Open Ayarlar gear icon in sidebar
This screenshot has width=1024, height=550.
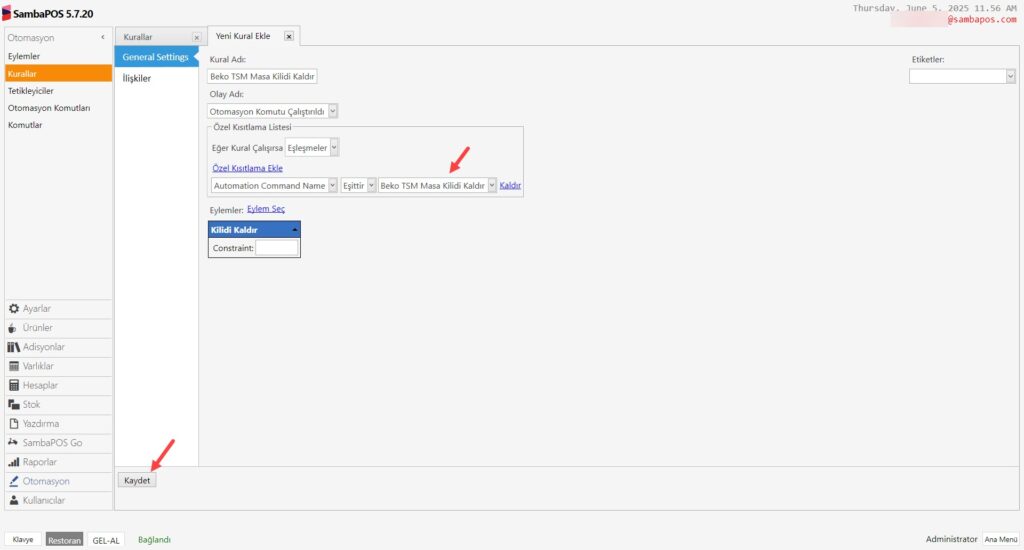pos(14,308)
